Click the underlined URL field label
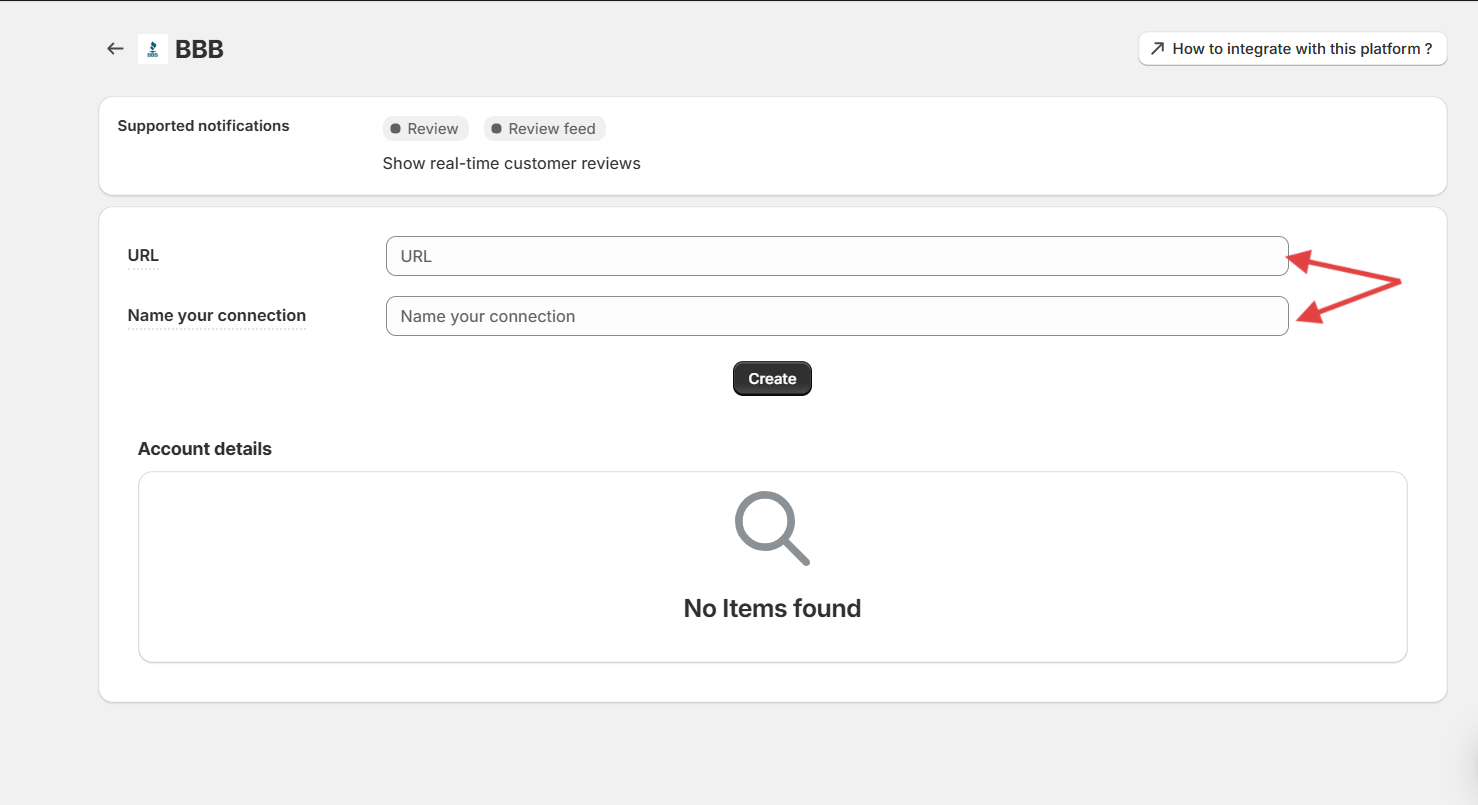The image size is (1478, 805). [143, 256]
